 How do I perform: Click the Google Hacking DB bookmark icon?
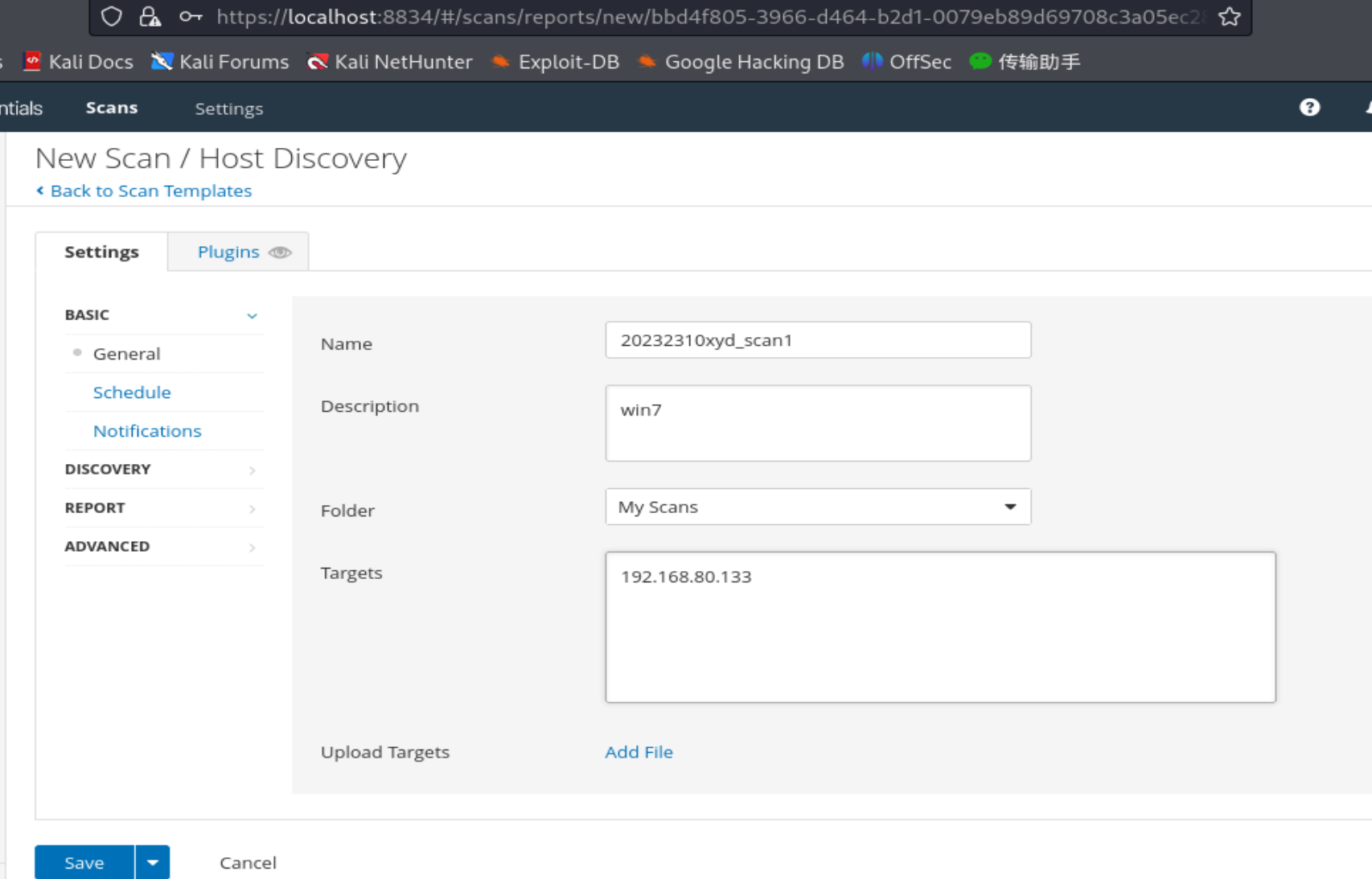pos(647,61)
